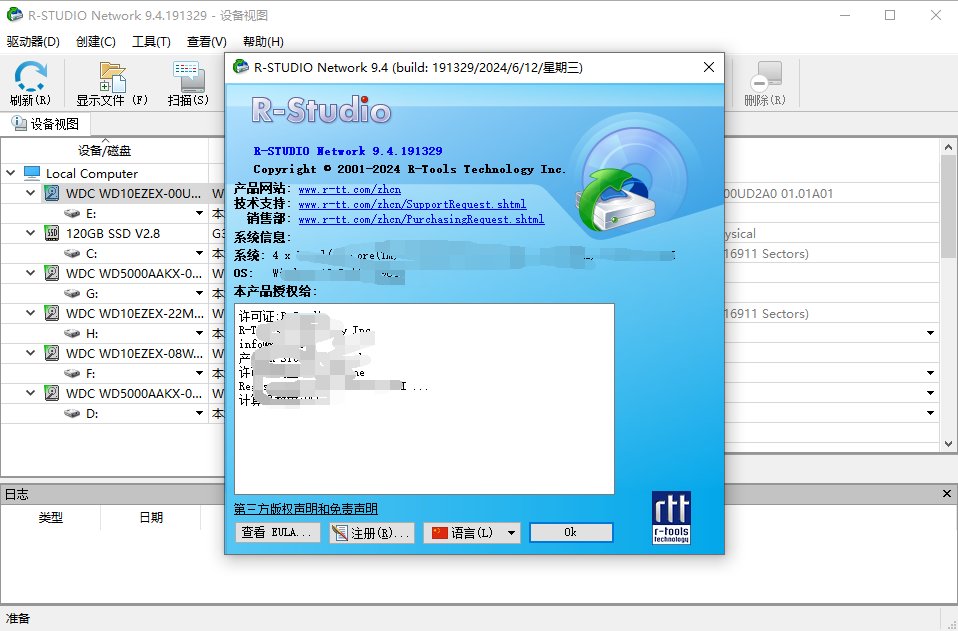Collapse the Local Computer tree node
The width and height of the screenshot is (958, 631).
(x=11, y=173)
